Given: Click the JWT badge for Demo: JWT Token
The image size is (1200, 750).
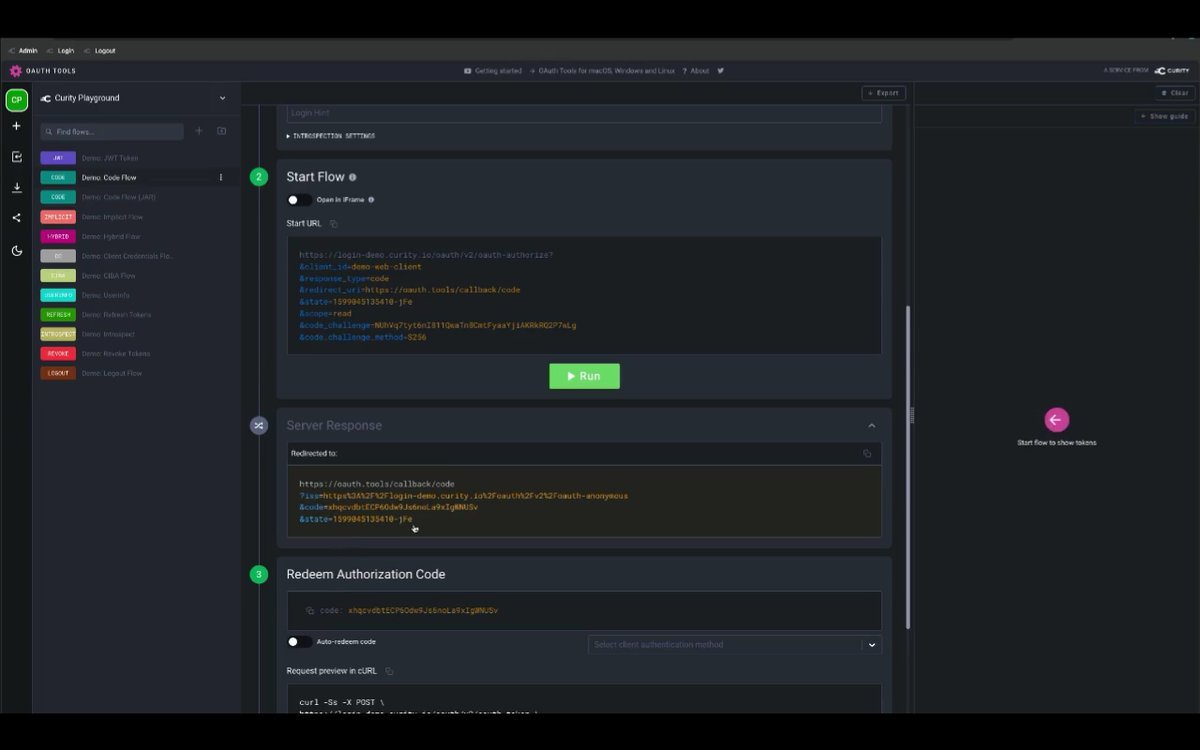Looking at the screenshot, I should (58, 158).
